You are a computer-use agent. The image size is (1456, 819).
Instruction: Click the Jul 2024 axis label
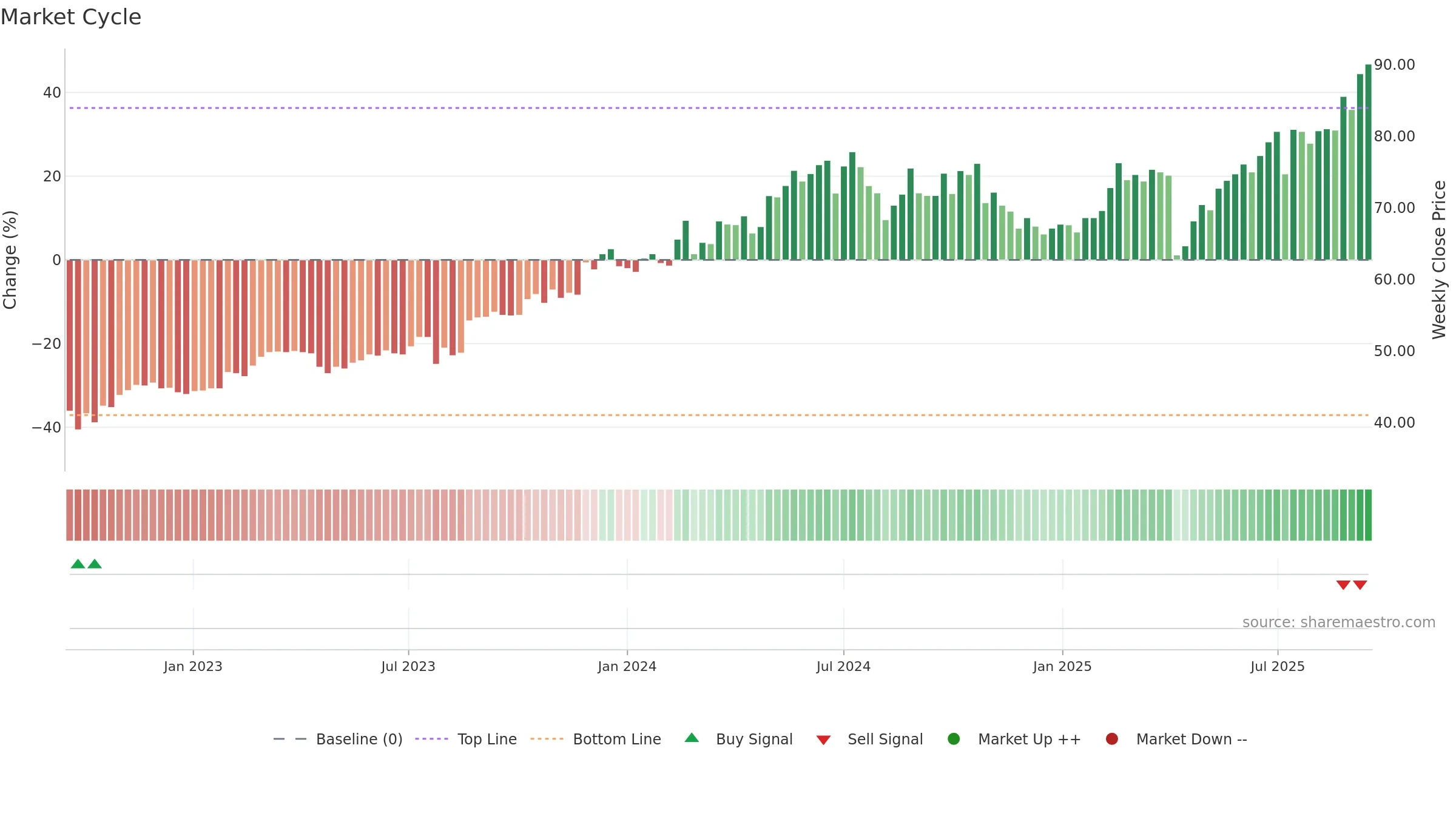(843, 666)
